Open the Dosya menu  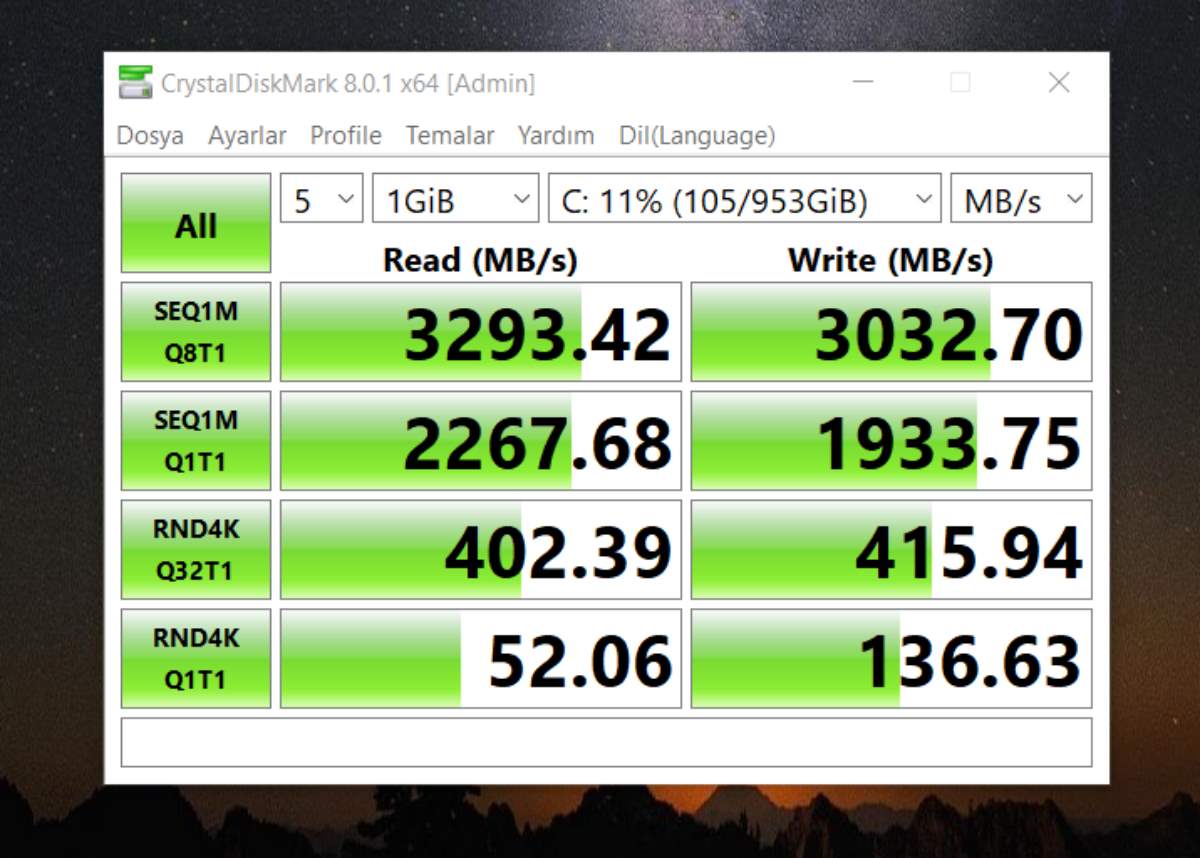(150, 136)
